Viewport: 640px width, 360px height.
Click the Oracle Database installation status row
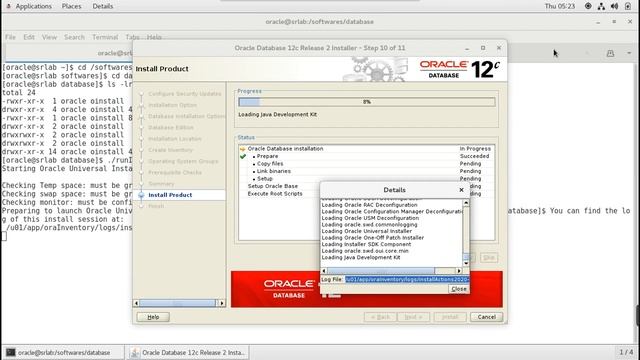point(367,149)
